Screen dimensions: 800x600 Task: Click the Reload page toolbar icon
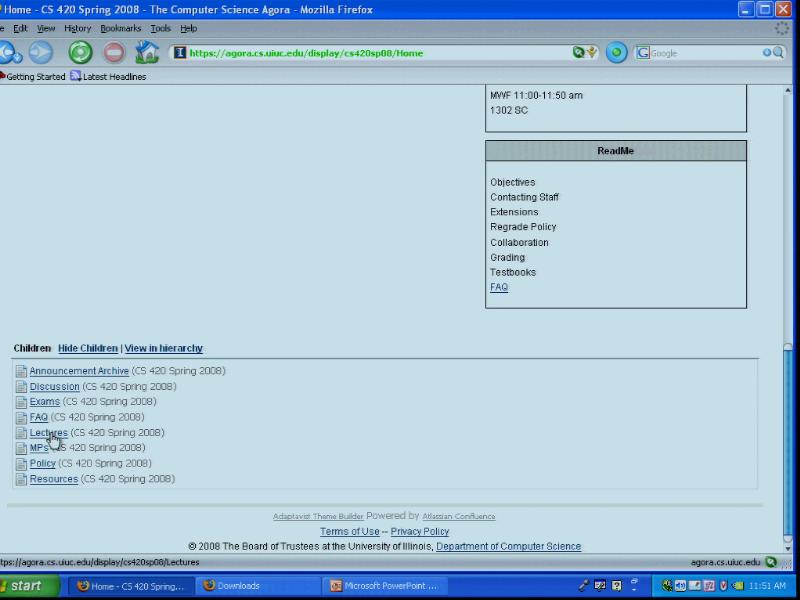pos(80,53)
